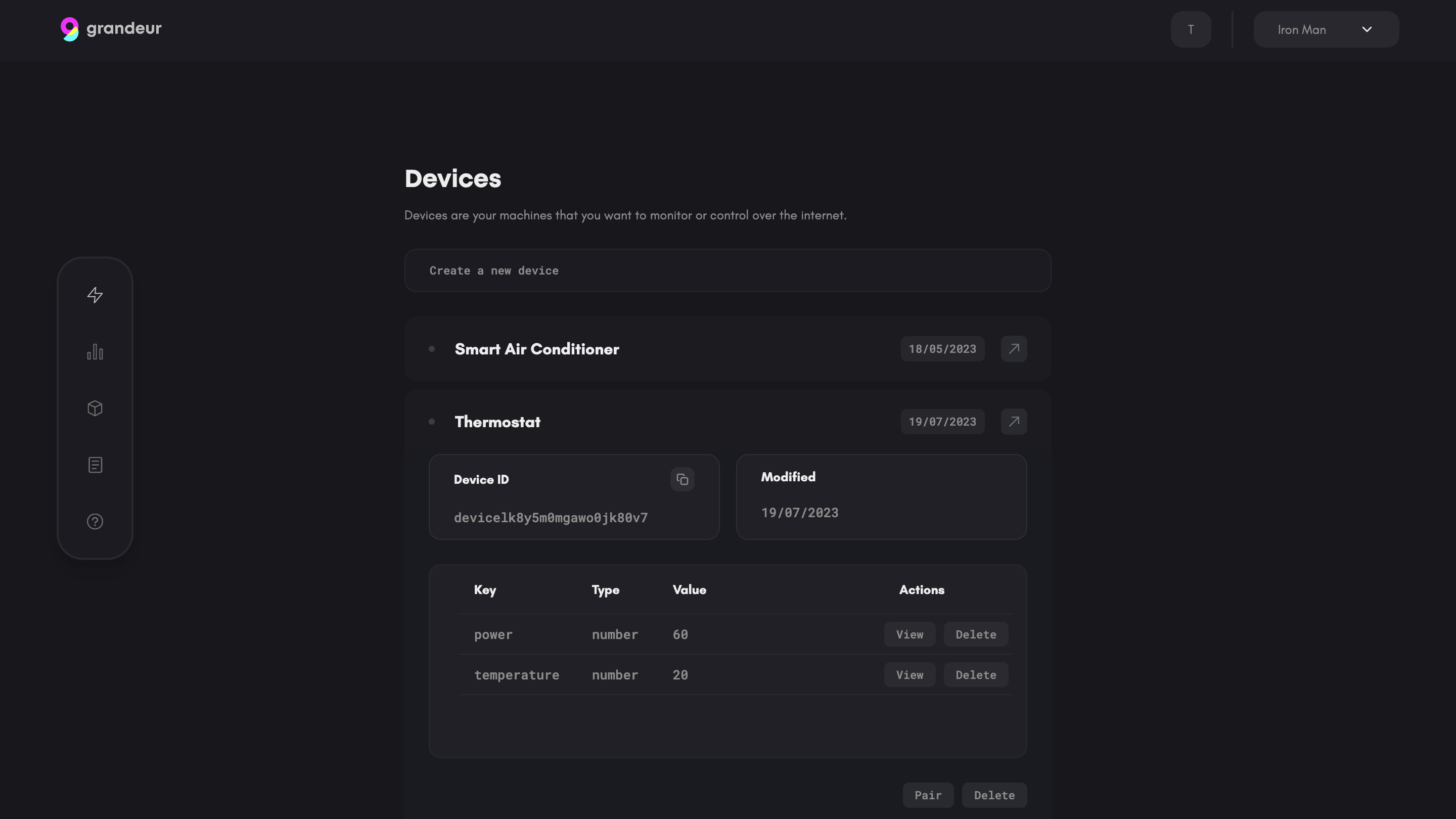The height and width of the screenshot is (819, 1456).
Task: Click the Create a new device field
Action: [x=727, y=271]
